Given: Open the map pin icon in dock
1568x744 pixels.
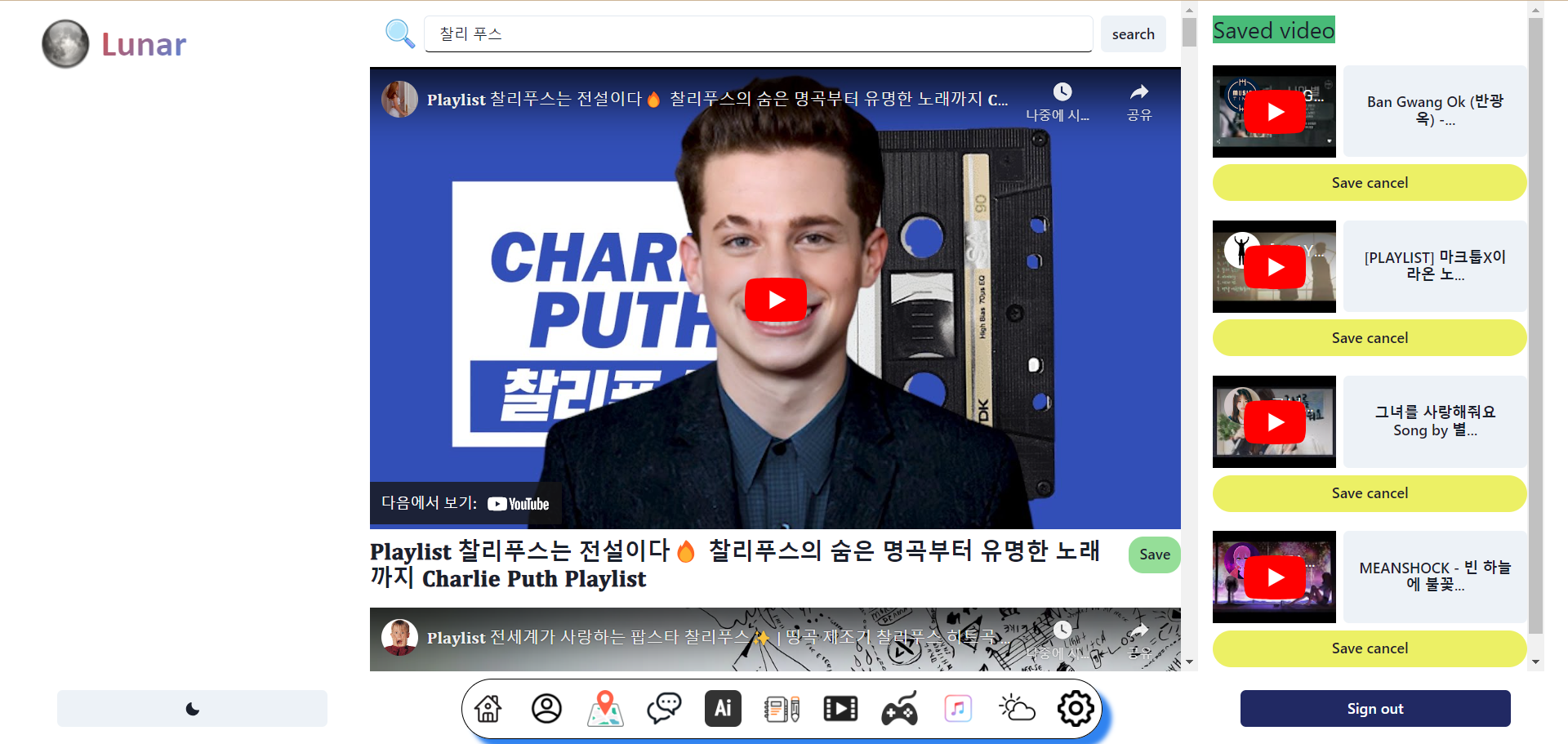Looking at the screenshot, I should click(605, 708).
